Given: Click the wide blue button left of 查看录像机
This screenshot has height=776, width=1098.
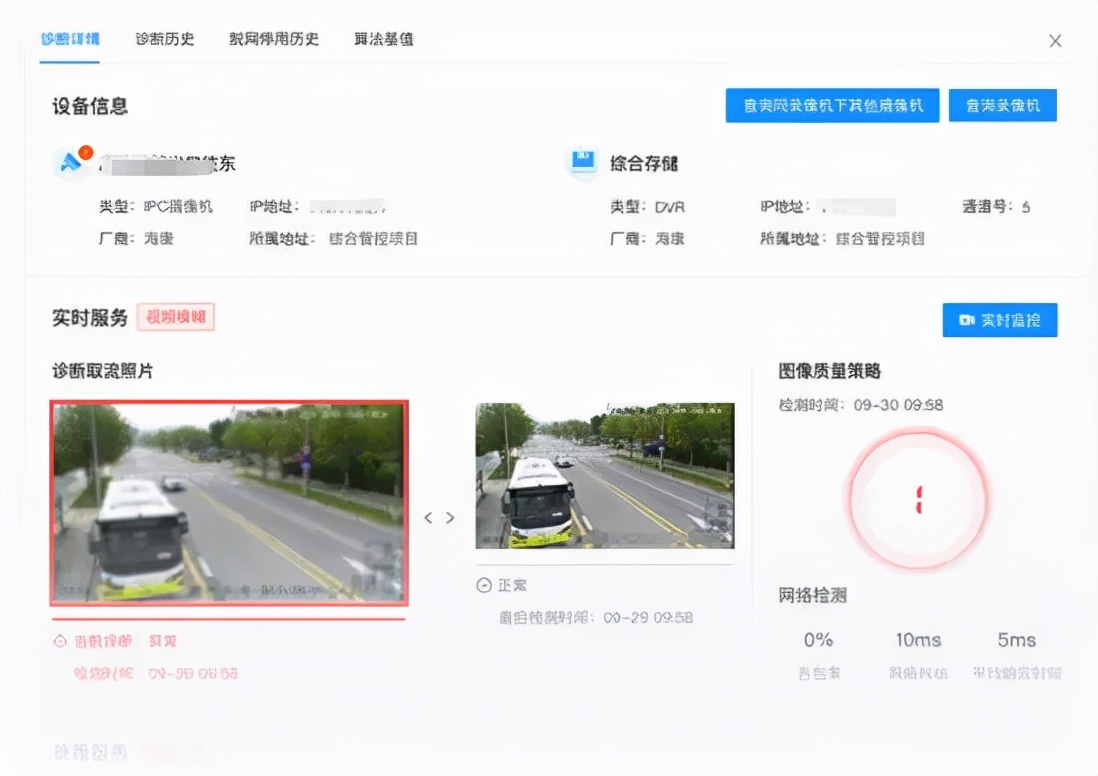Looking at the screenshot, I should click(832, 106).
